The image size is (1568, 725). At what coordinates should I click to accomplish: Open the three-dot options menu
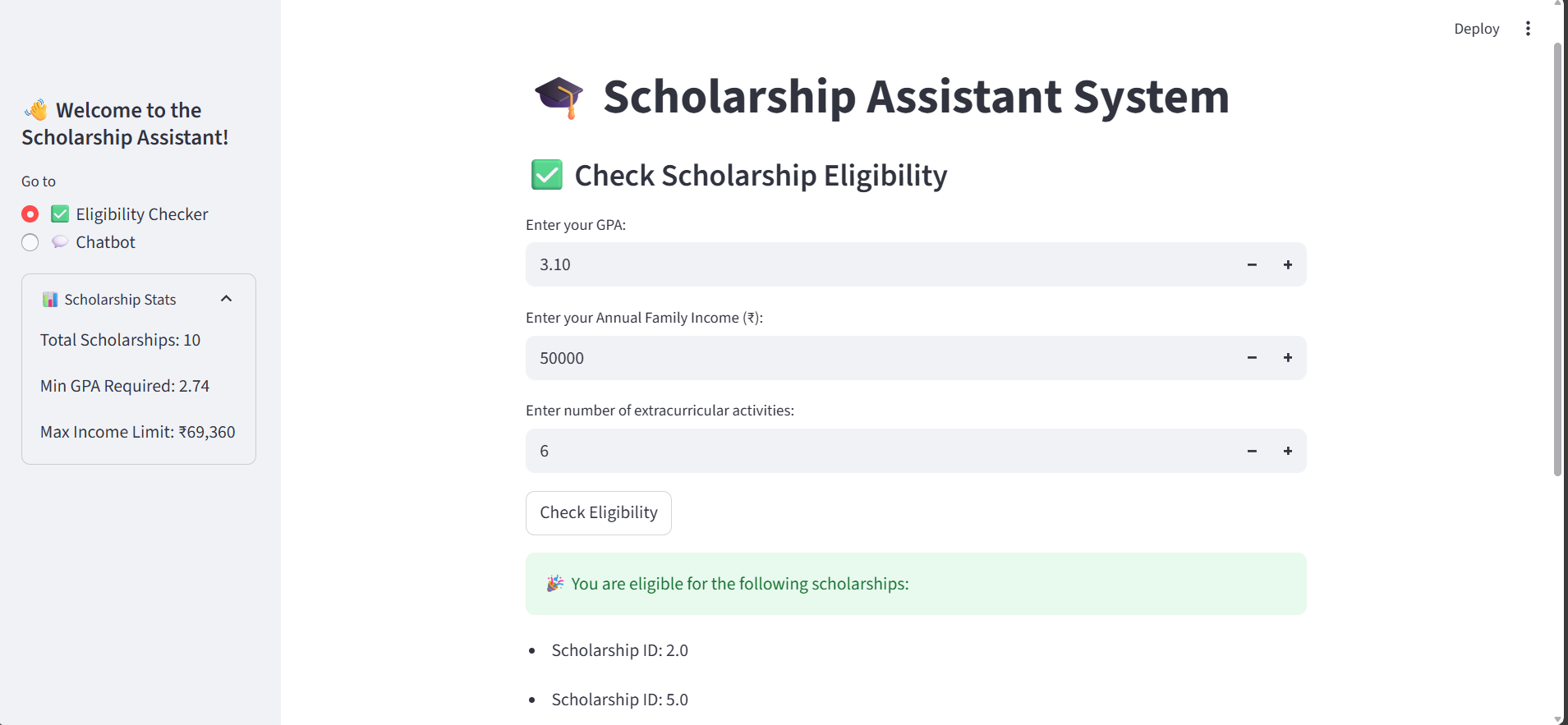(1529, 28)
